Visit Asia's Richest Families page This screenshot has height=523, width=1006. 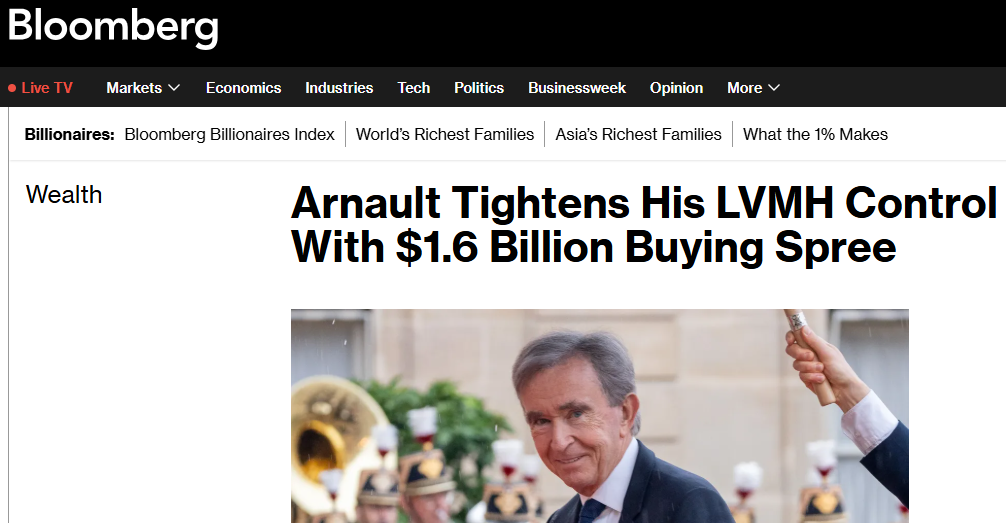638,134
